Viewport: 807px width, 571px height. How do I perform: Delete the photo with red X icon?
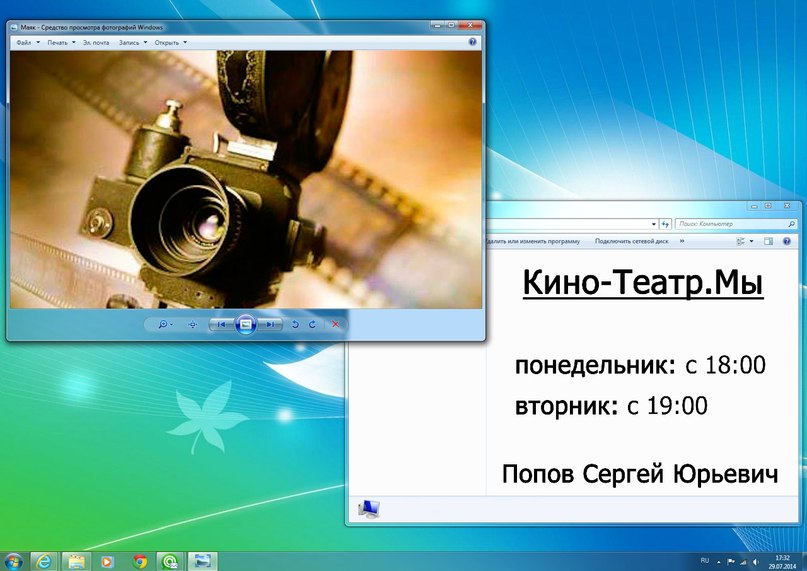tap(336, 324)
